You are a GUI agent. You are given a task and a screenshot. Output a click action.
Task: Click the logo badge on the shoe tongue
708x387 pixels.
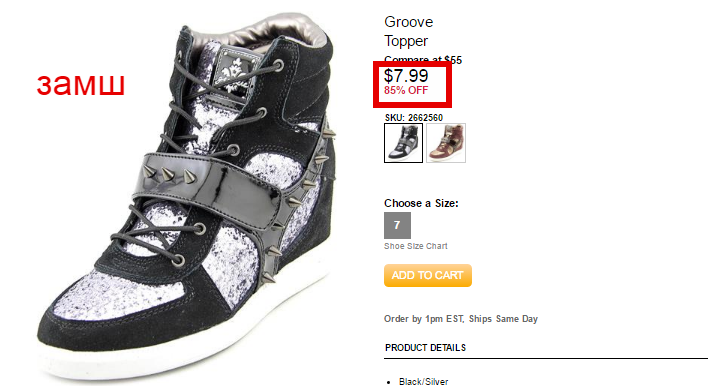pos(236,72)
